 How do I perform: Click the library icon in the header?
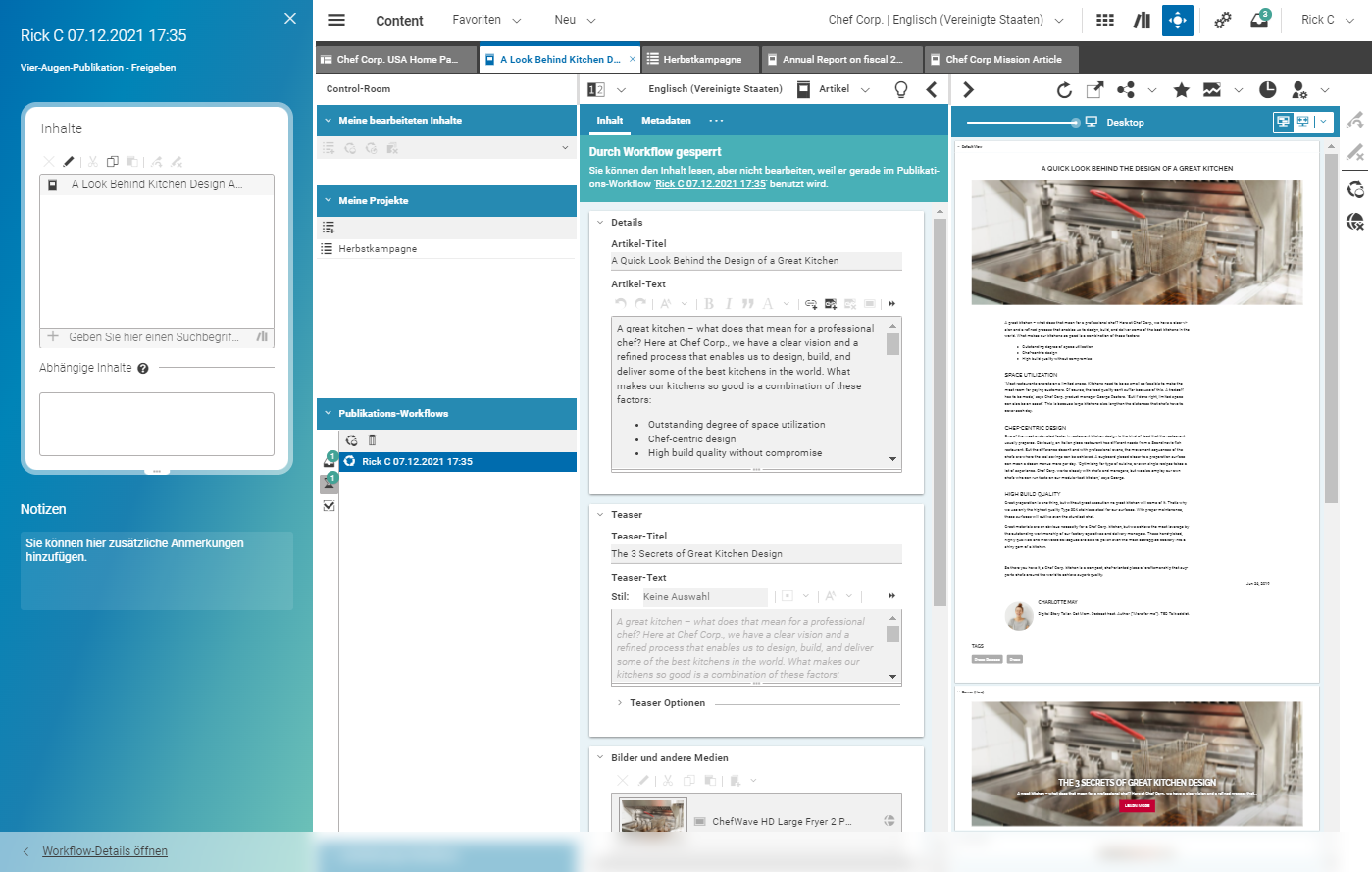1141,20
